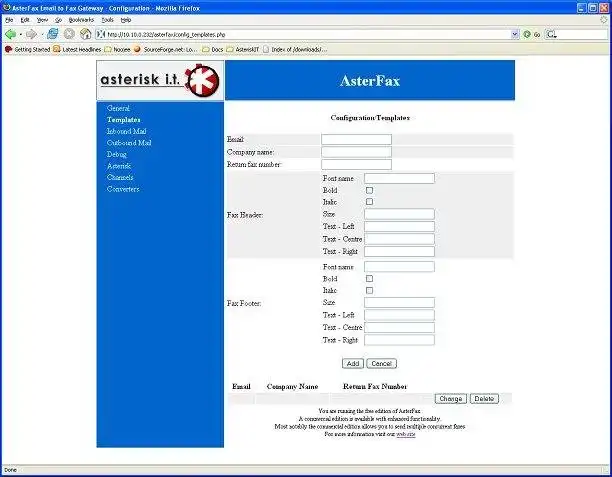Viewport: 612px width, 477px height.
Task: Click Fax Header Text - Right field
Action: pyautogui.click(x=399, y=251)
